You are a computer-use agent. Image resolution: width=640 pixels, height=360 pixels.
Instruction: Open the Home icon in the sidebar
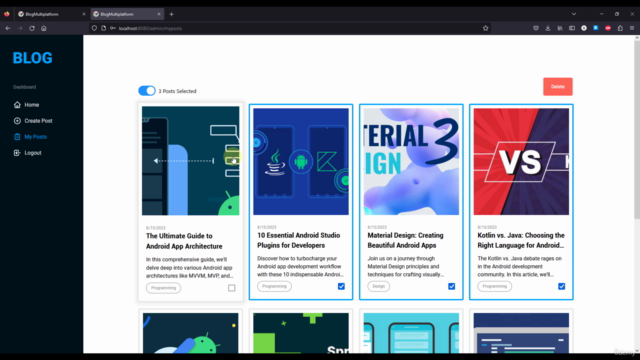click(x=17, y=105)
